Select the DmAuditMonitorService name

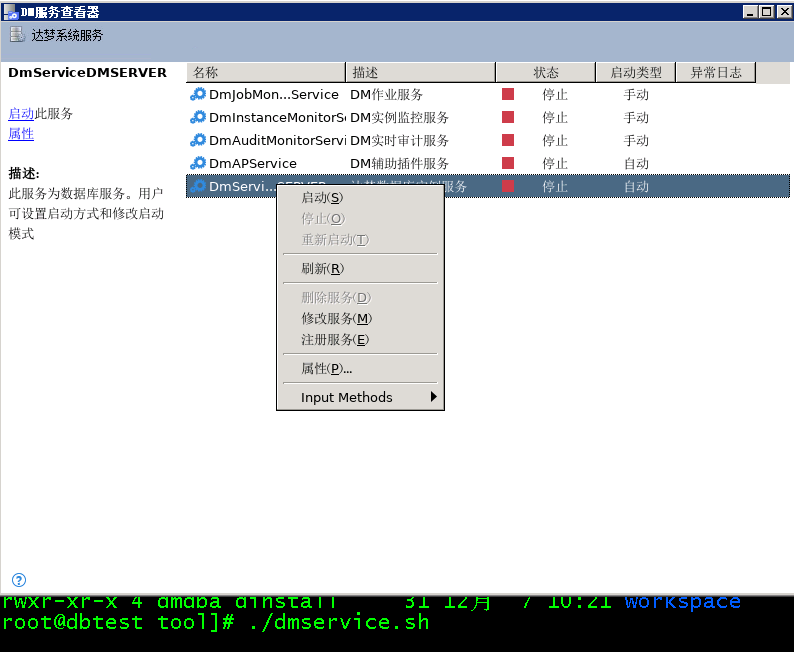pyautogui.click(x=277, y=140)
